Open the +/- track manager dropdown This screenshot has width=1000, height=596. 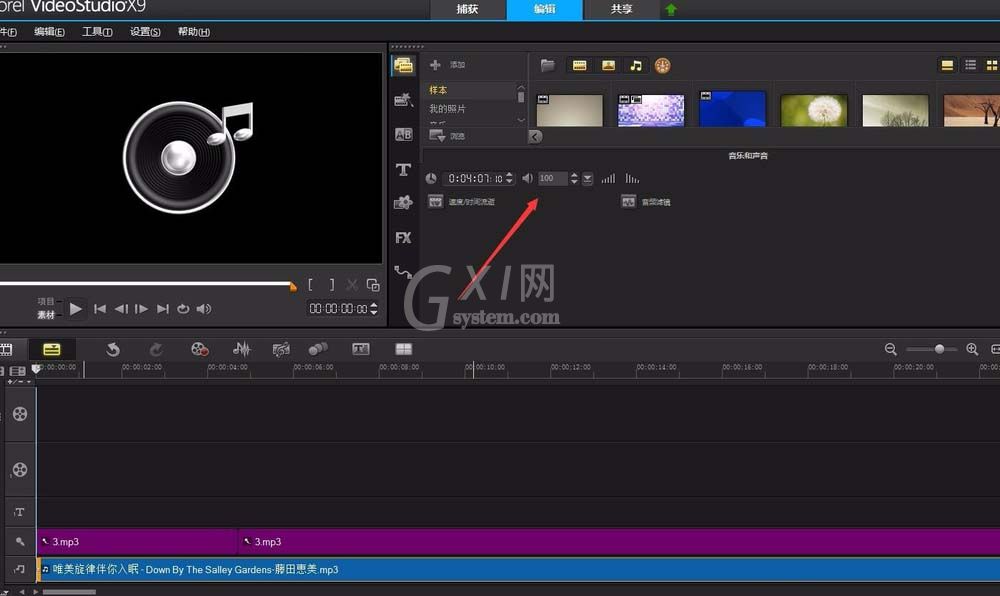[19, 382]
